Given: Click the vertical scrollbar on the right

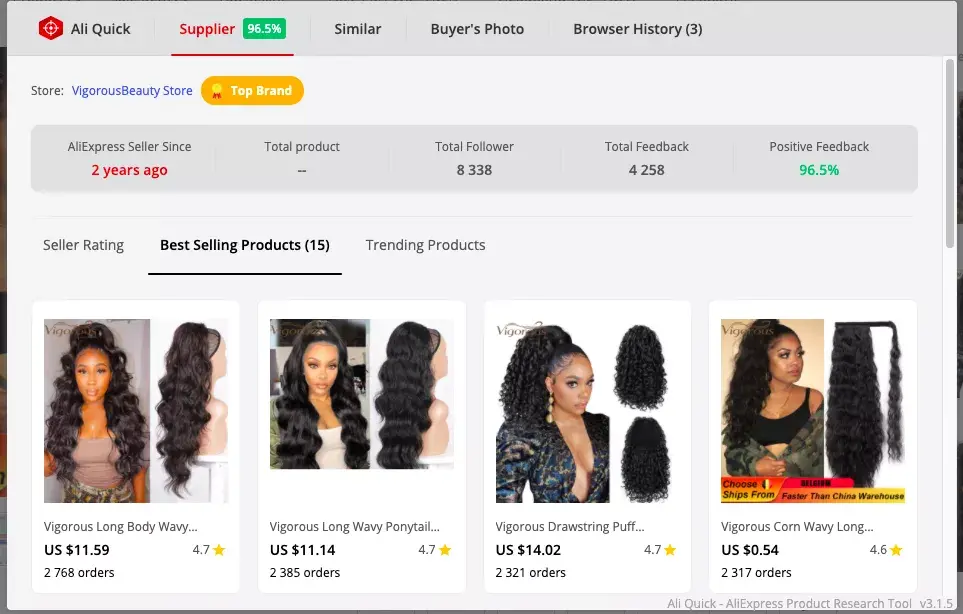Looking at the screenshot, I should pos(950,154).
